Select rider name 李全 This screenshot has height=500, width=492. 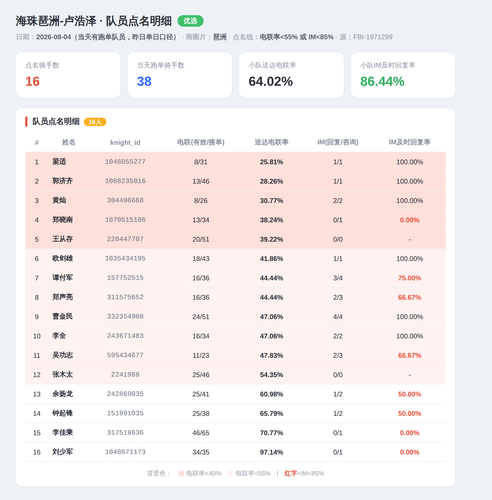59,336
